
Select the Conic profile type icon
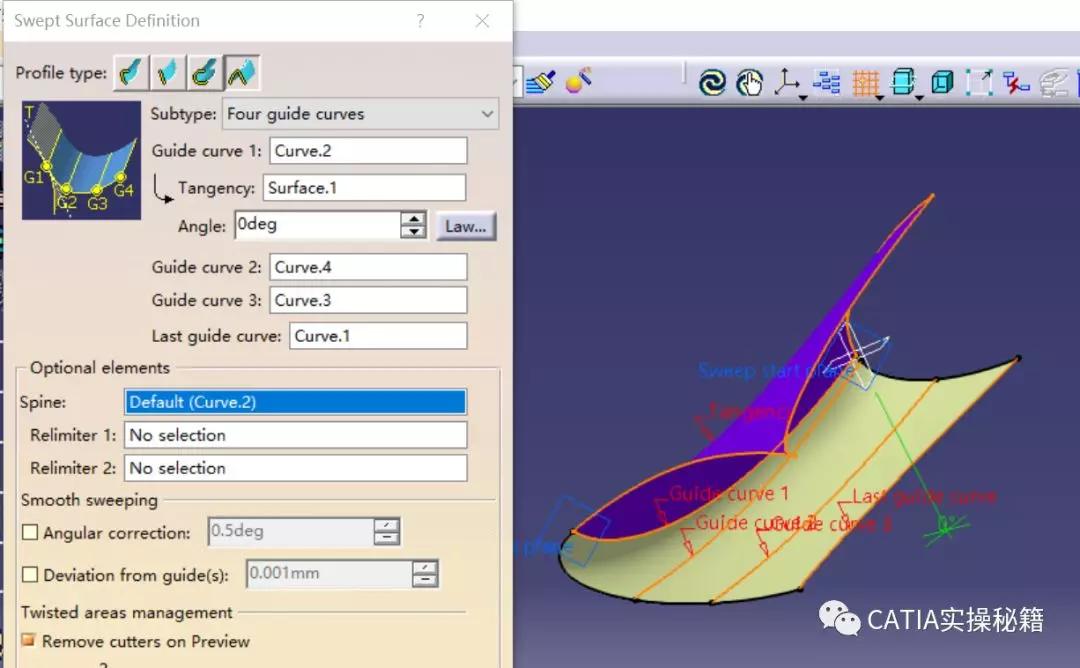[x=241, y=73]
